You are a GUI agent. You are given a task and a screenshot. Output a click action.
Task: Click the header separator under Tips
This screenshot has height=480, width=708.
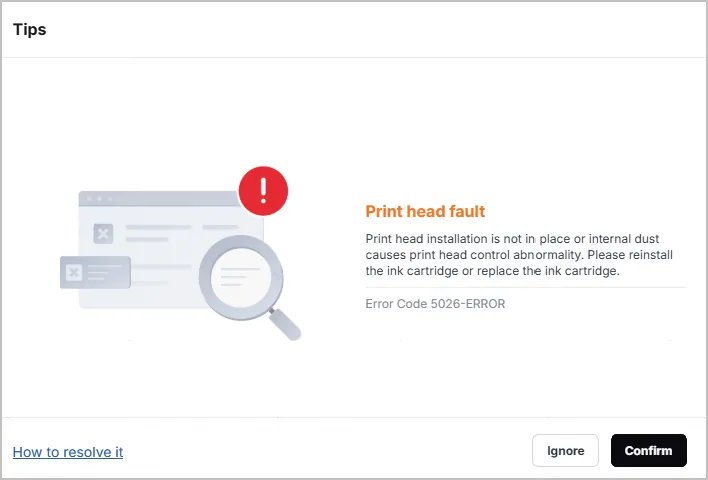tap(354, 57)
